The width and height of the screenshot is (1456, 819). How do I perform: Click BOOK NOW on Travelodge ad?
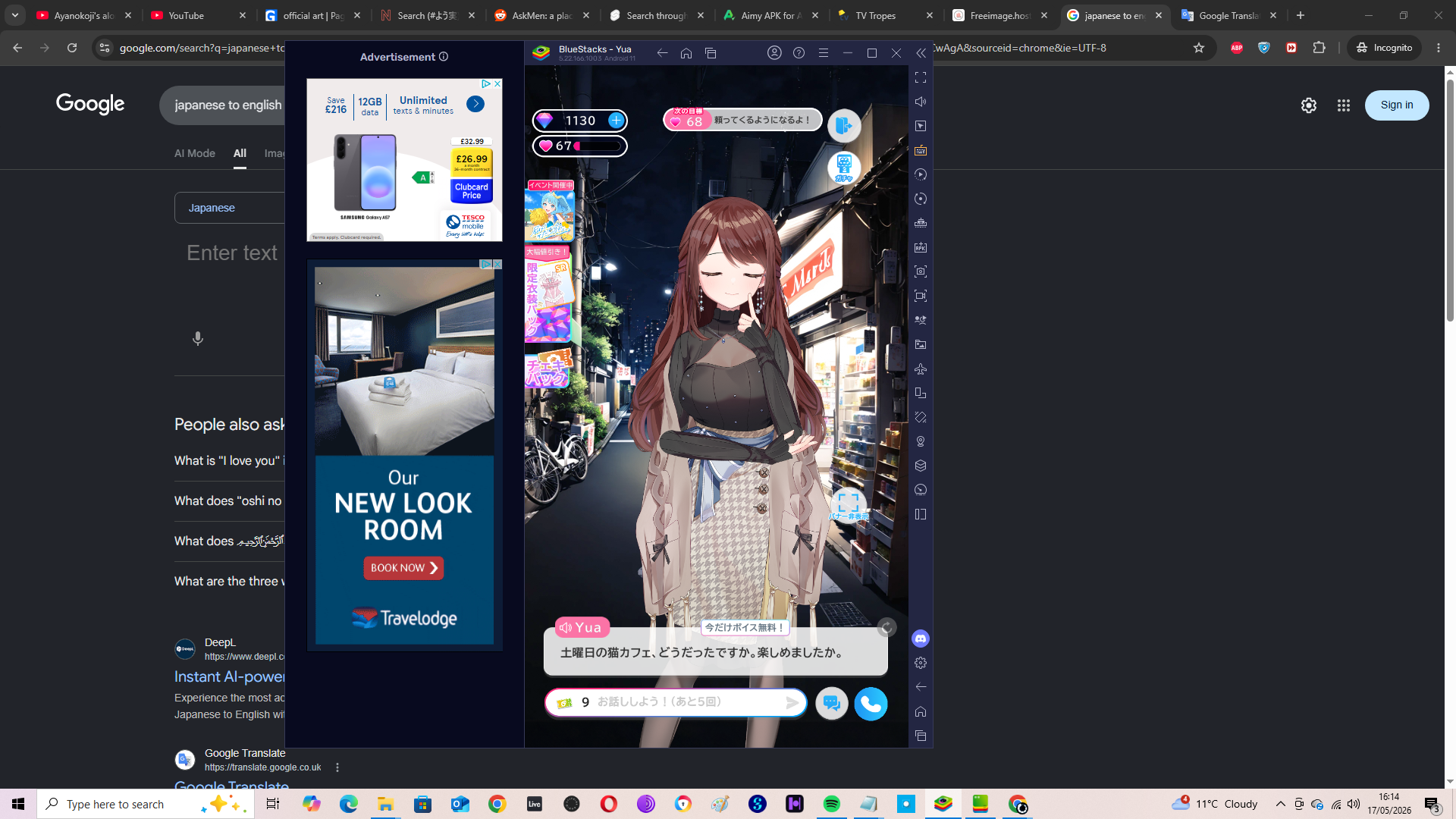(x=403, y=568)
